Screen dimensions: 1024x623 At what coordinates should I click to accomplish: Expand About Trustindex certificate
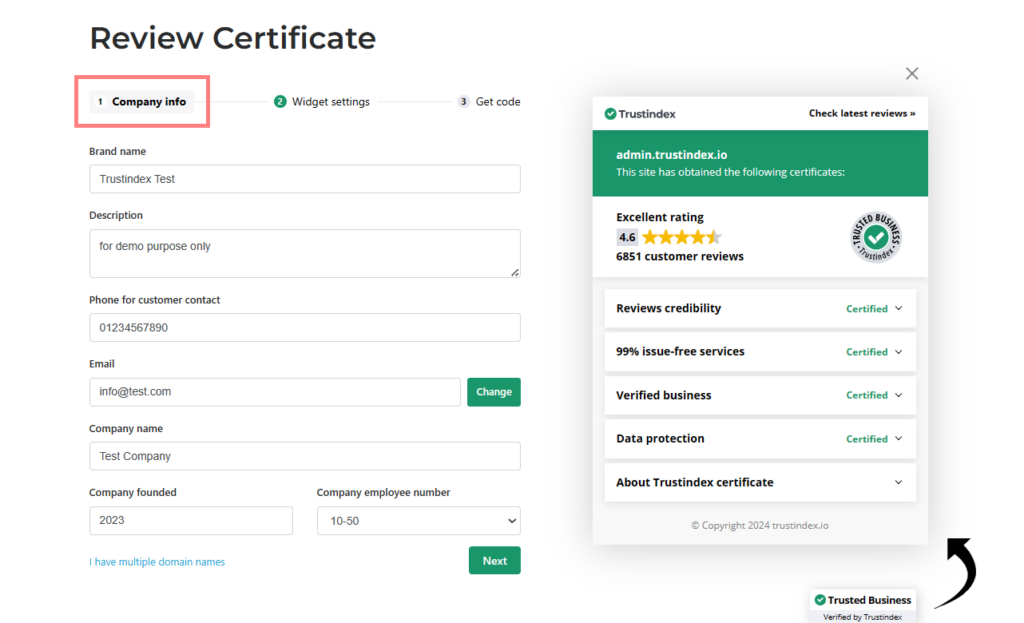(x=759, y=482)
